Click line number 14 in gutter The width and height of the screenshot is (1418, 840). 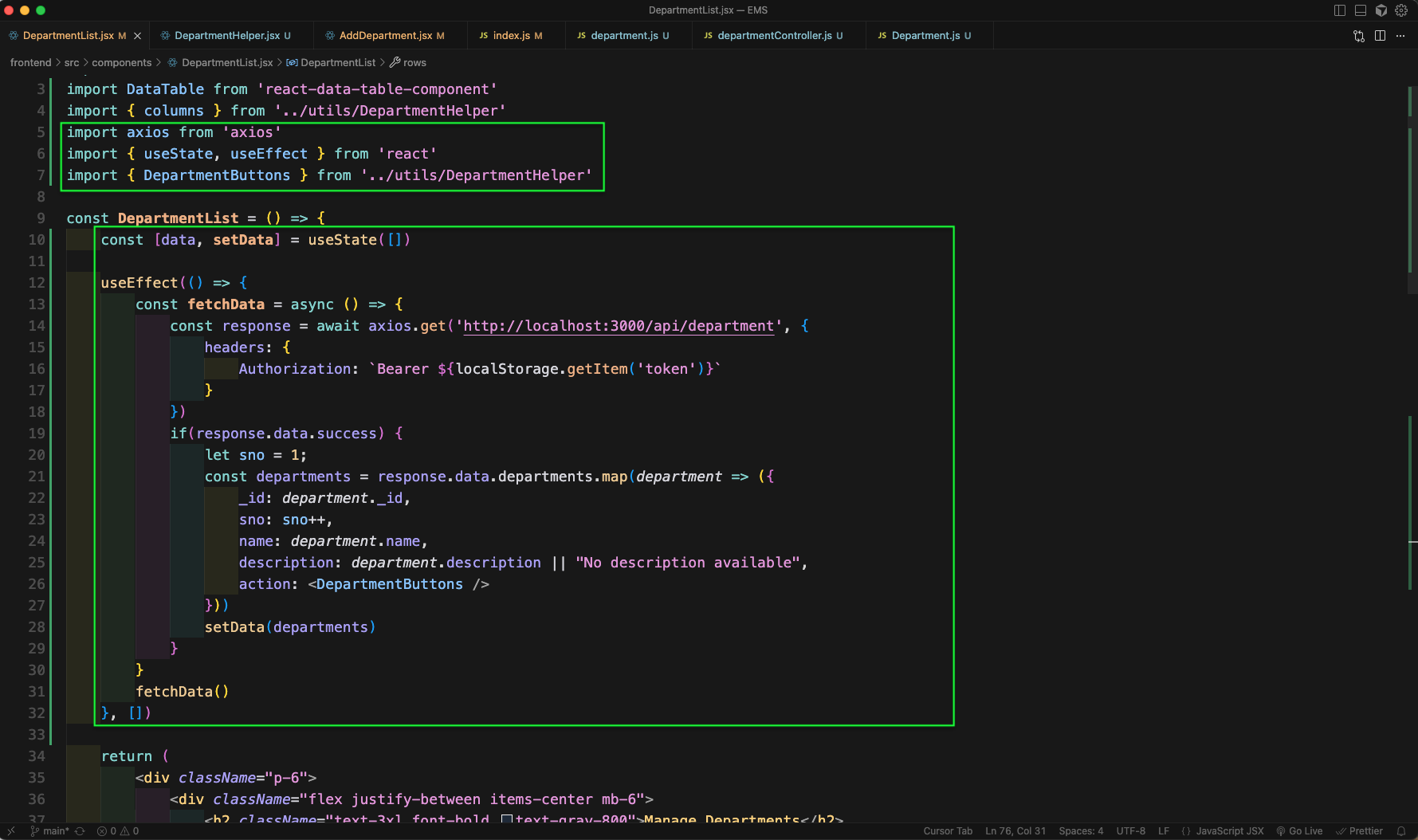[37, 326]
